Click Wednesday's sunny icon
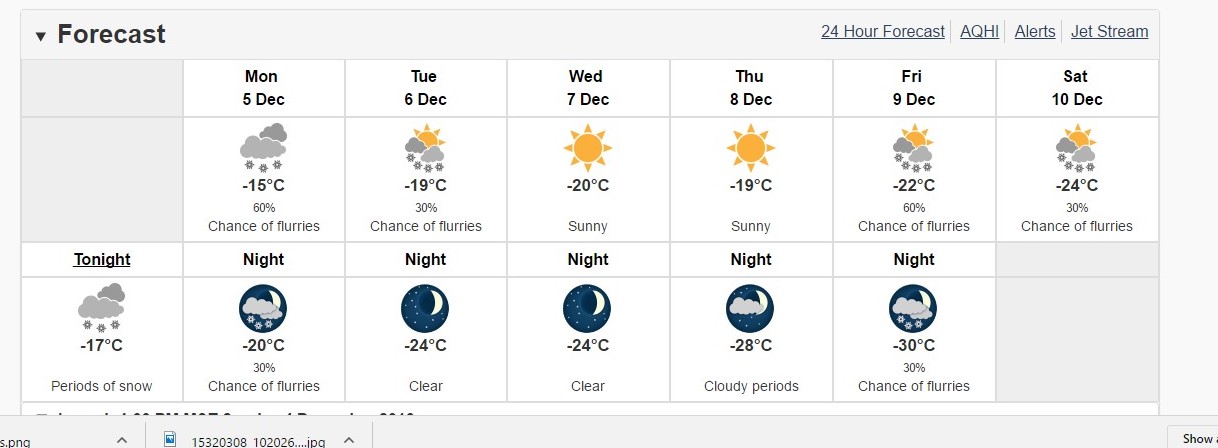 [587, 148]
